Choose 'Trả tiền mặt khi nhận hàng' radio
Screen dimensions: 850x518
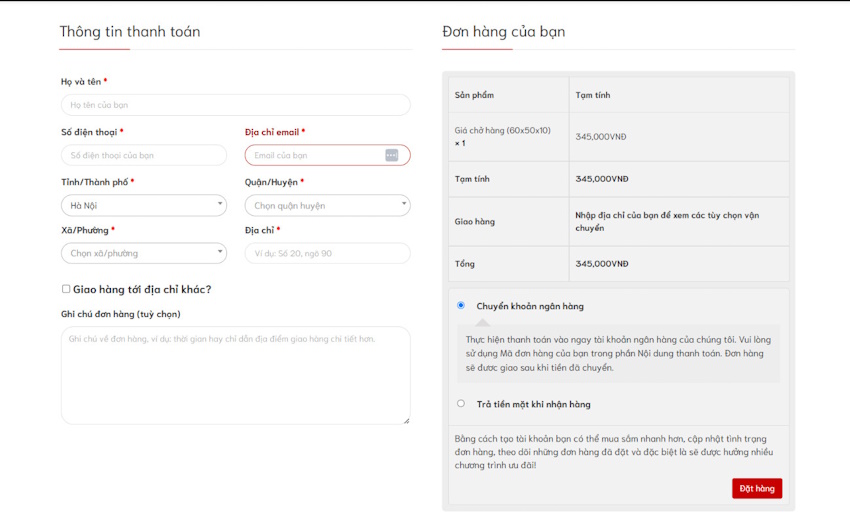coord(461,404)
